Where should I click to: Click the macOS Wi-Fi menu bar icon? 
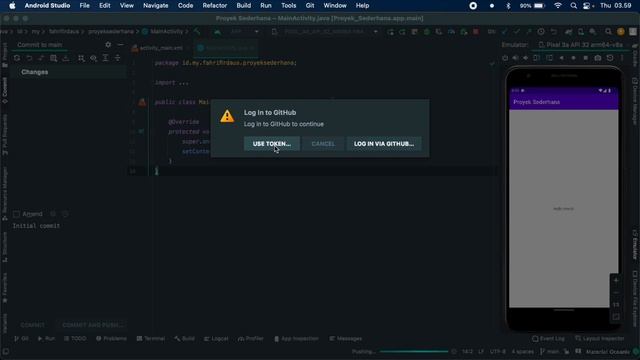tap(558, 6)
